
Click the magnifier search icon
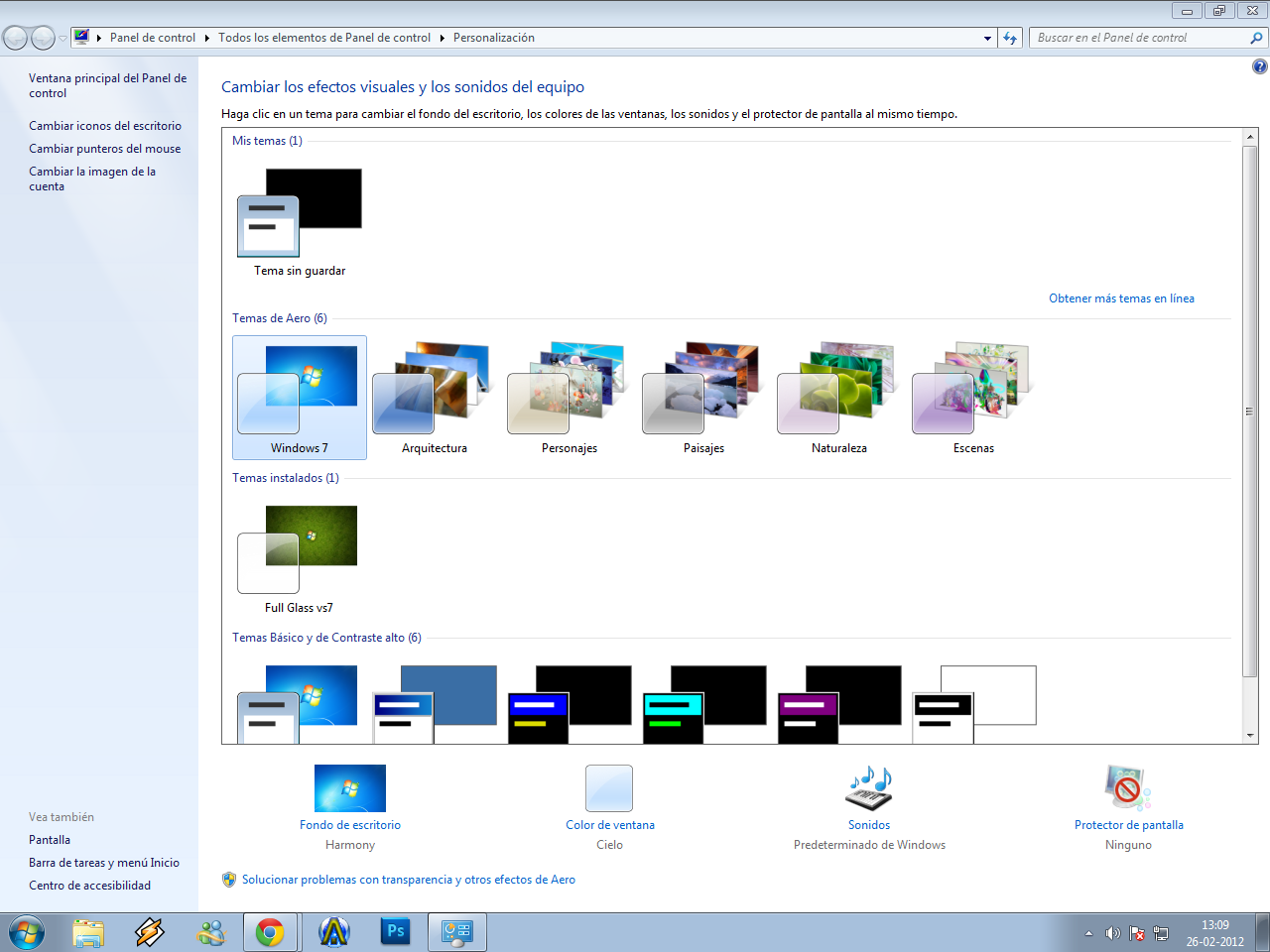tap(1257, 38)
